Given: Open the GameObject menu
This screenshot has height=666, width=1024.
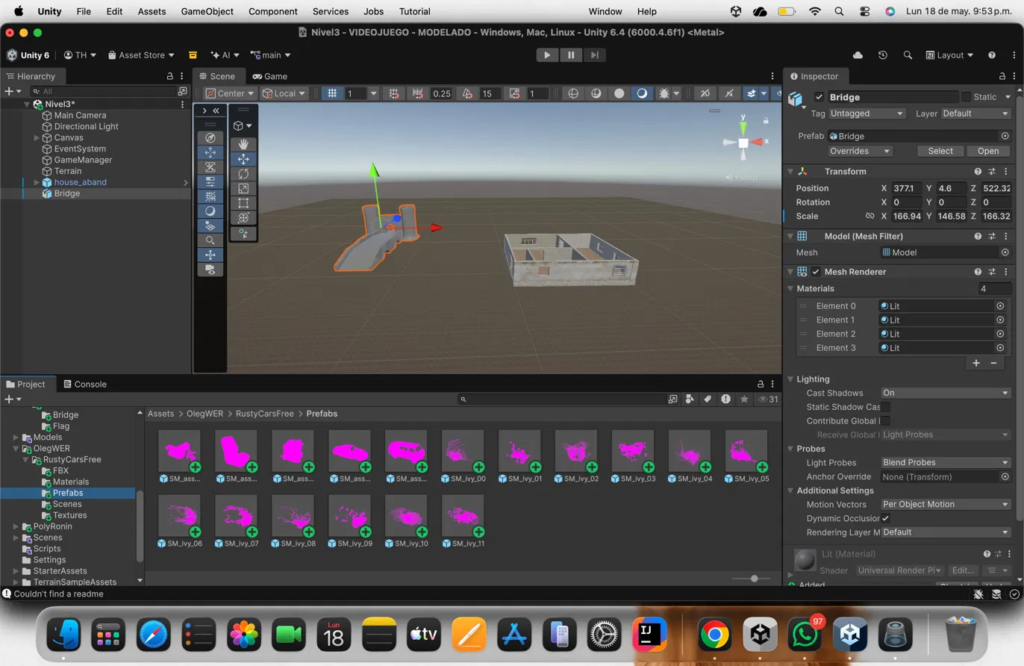Looking at the screenshot, I should pos(206,11).
